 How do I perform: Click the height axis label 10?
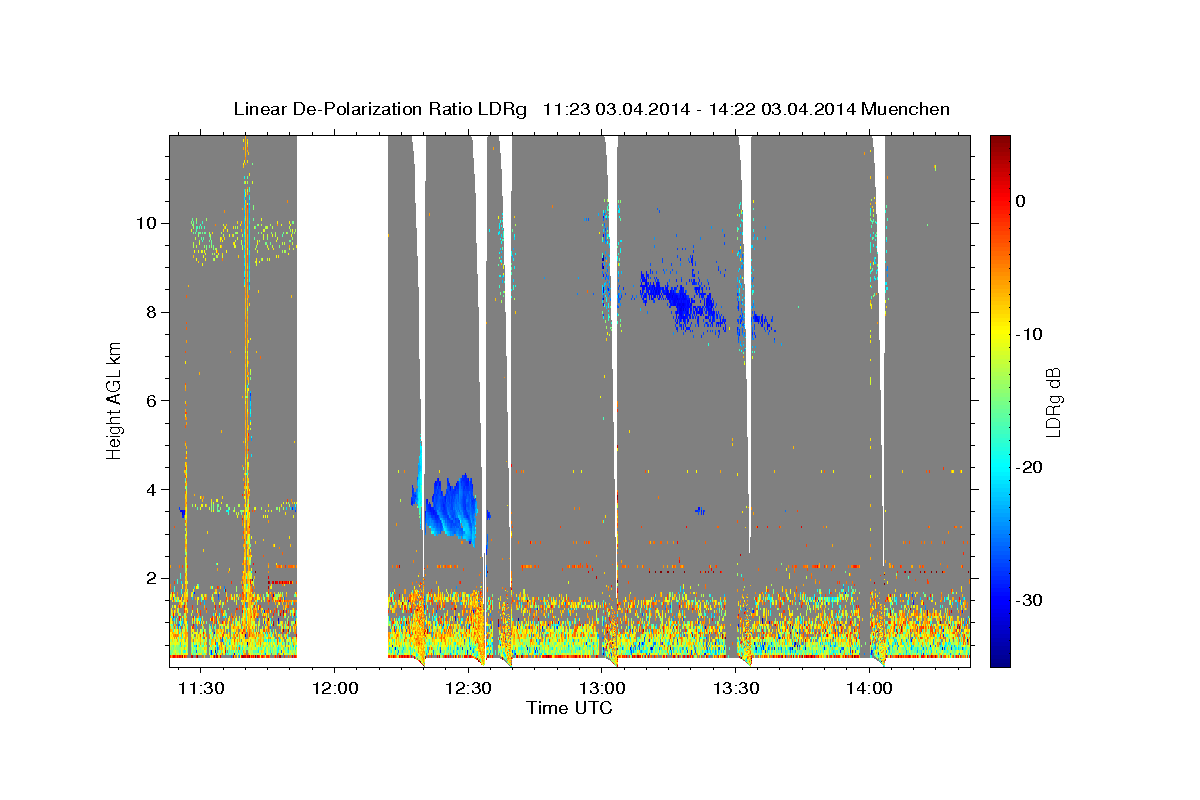click(145, 223)
